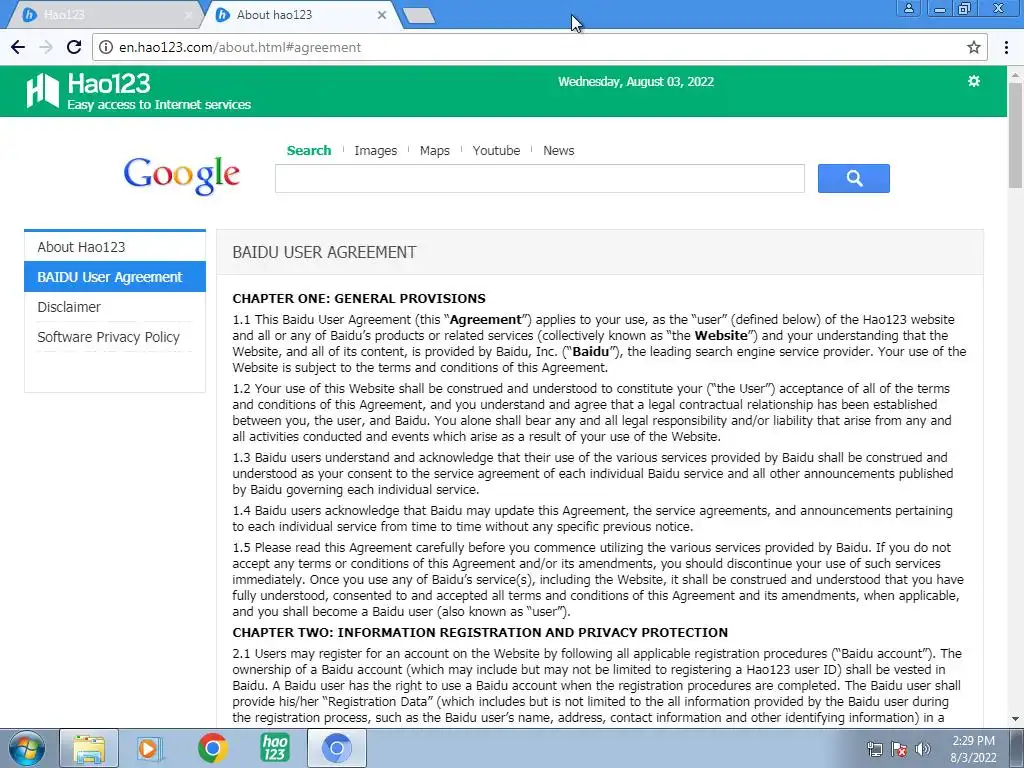
Task: Open BAIDU User Agreement in the sidebar
Action: coord(115,277)
